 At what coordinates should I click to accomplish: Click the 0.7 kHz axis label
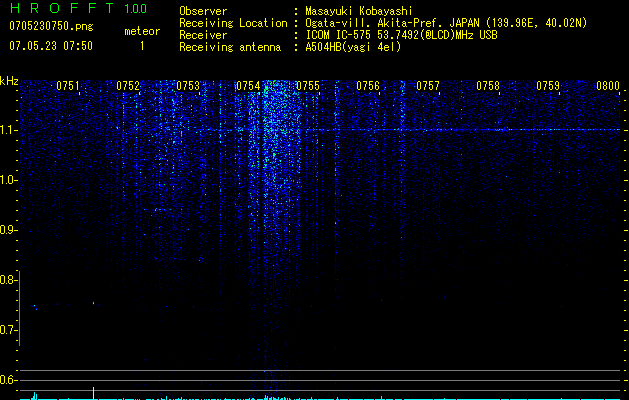tap(7, 330)
